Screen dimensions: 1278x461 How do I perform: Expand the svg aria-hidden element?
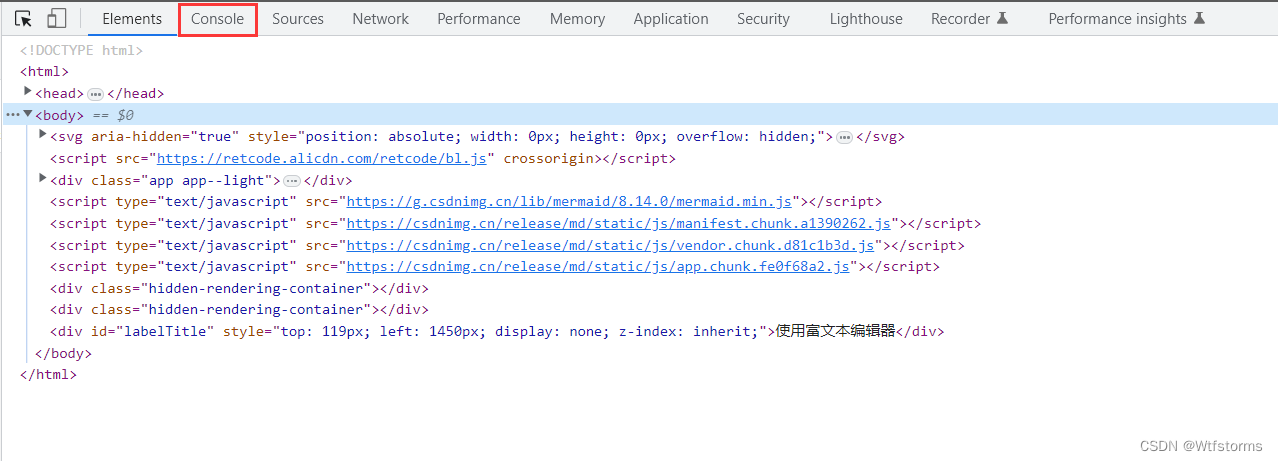tap(43, 135)
